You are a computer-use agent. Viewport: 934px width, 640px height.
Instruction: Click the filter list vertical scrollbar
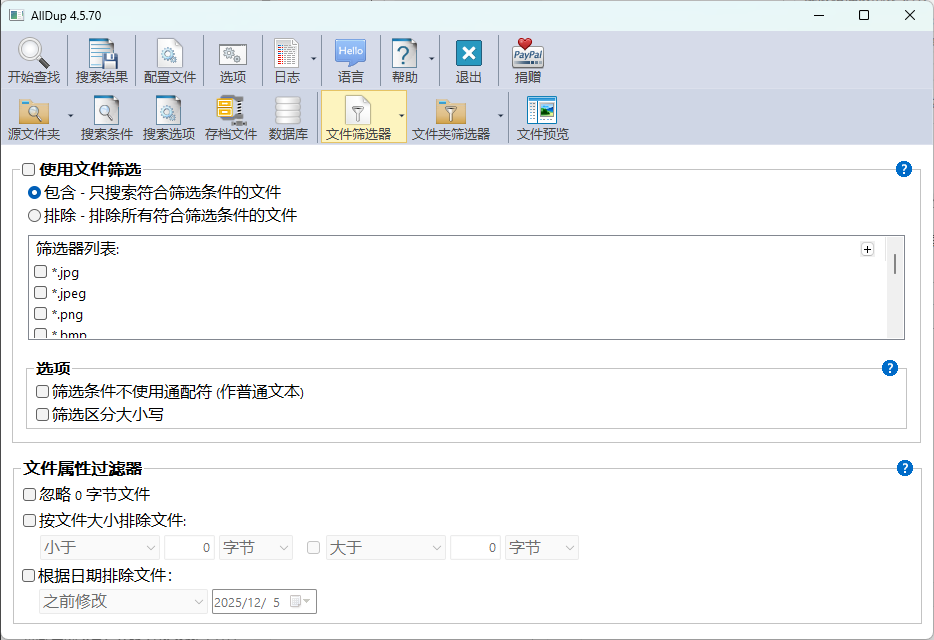pos(894,265)
